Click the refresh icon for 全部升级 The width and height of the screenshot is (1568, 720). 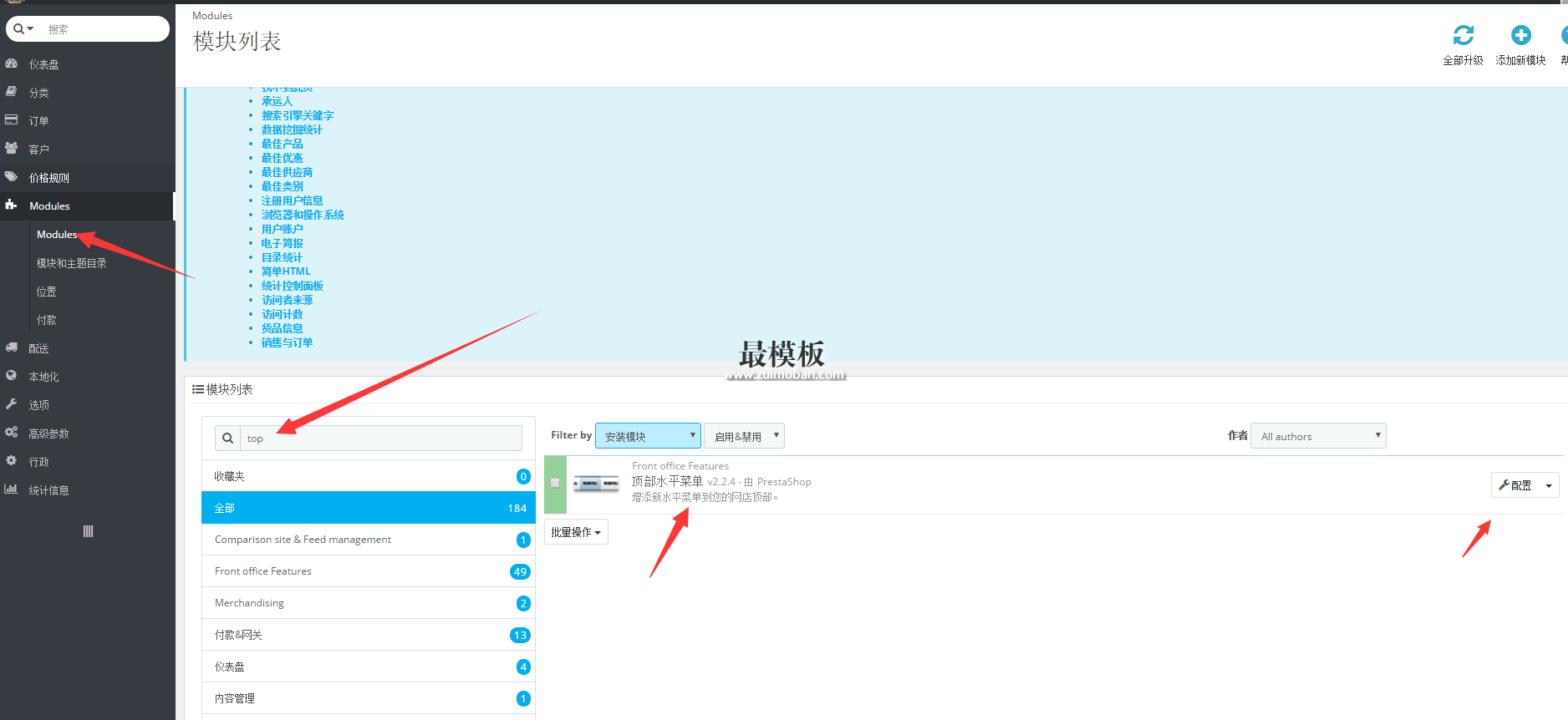point(1463,35)
